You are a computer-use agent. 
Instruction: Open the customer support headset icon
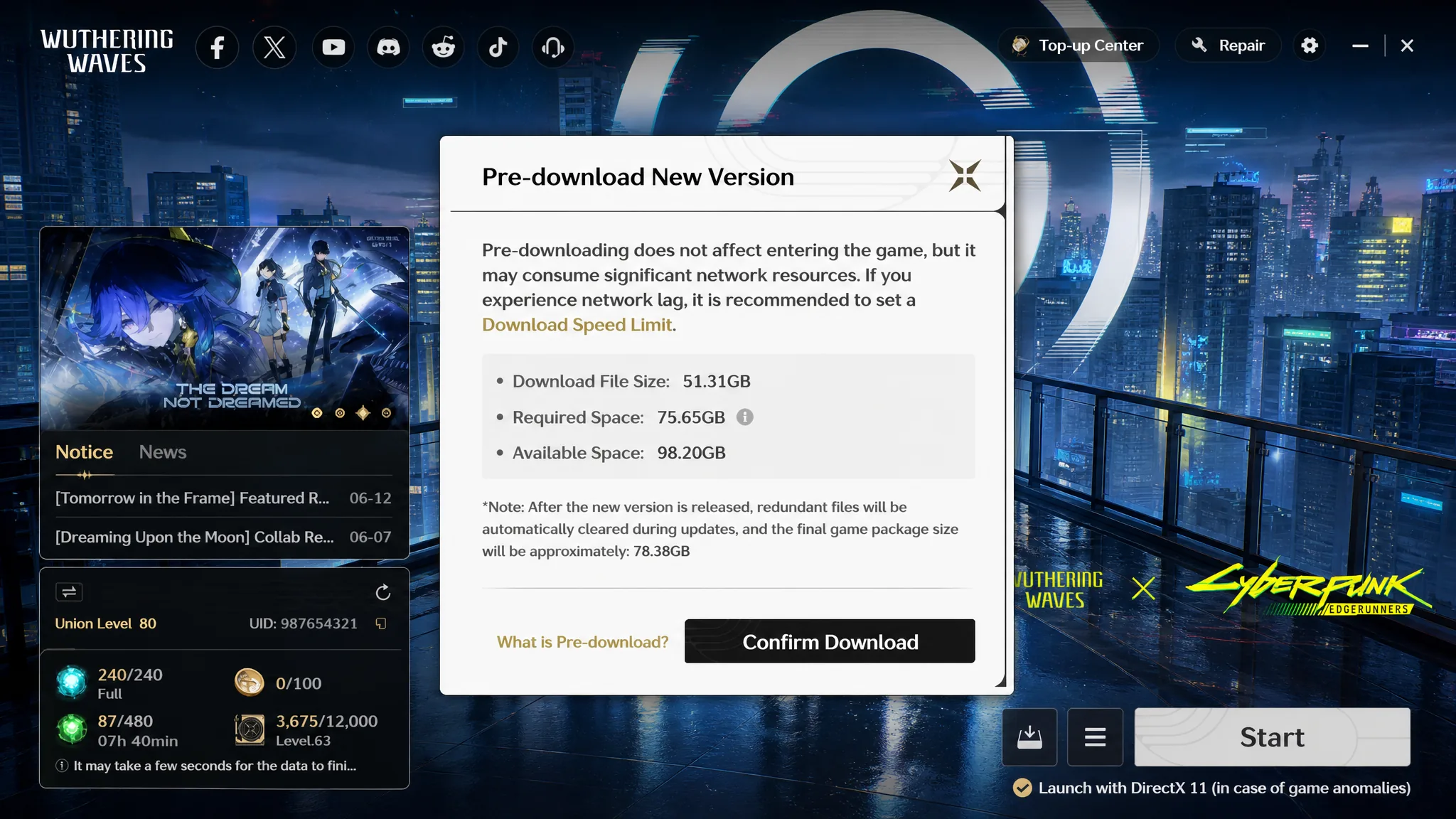pyautogui.click(x=553, y=48)
